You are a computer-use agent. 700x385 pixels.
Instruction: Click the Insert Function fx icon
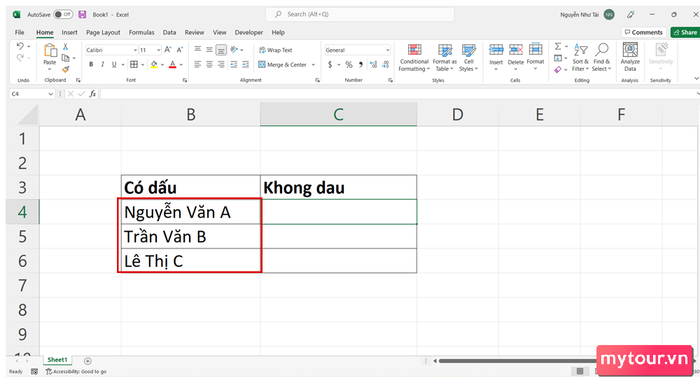[x=92, y=94]
